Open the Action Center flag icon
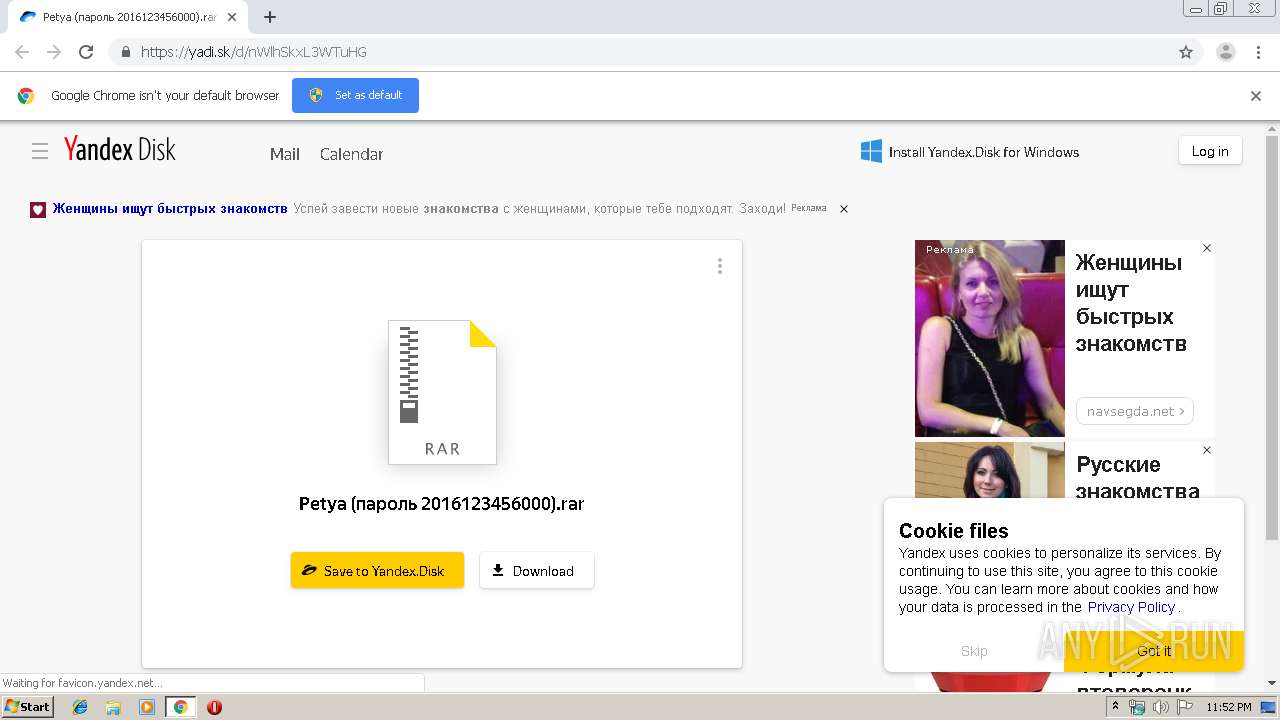The width and height of the screenshot is (1280, 720). [1184, 707]
